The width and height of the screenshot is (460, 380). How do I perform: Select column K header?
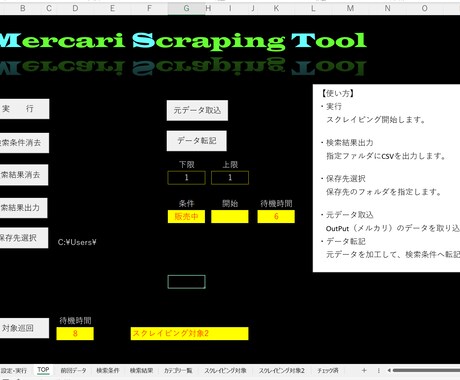[x=276, y=8]
